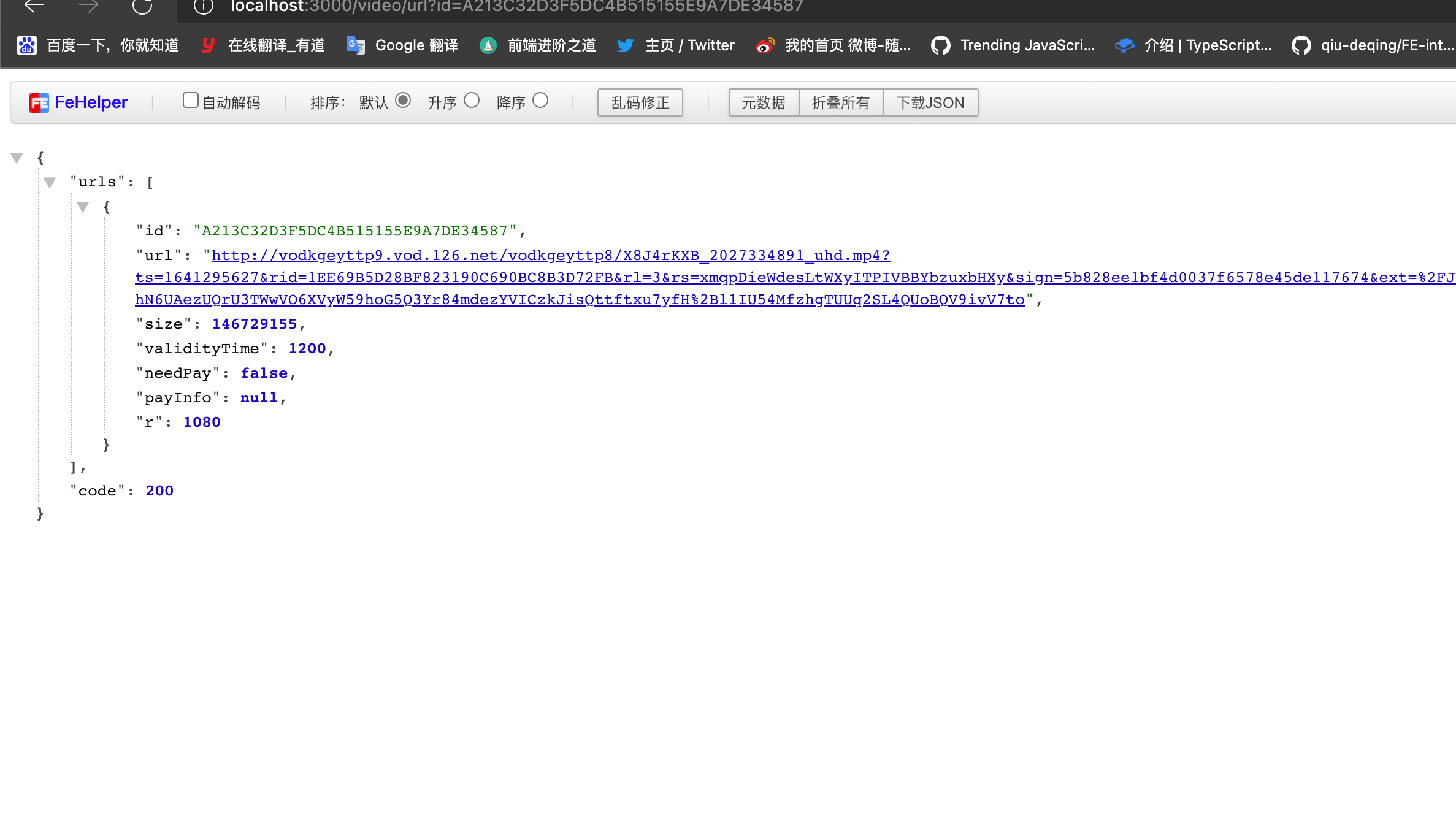This screenshot has width=1456, height=818.
Task: Open the Baidu bookmark icon
Action: click(x=26, y=45)
